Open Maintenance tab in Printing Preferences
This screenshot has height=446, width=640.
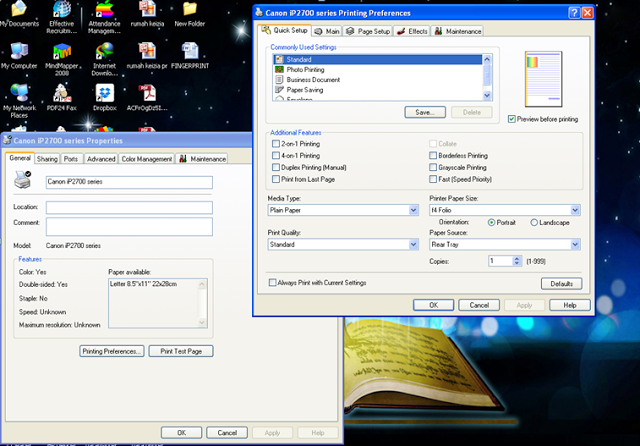pos(458,31)
